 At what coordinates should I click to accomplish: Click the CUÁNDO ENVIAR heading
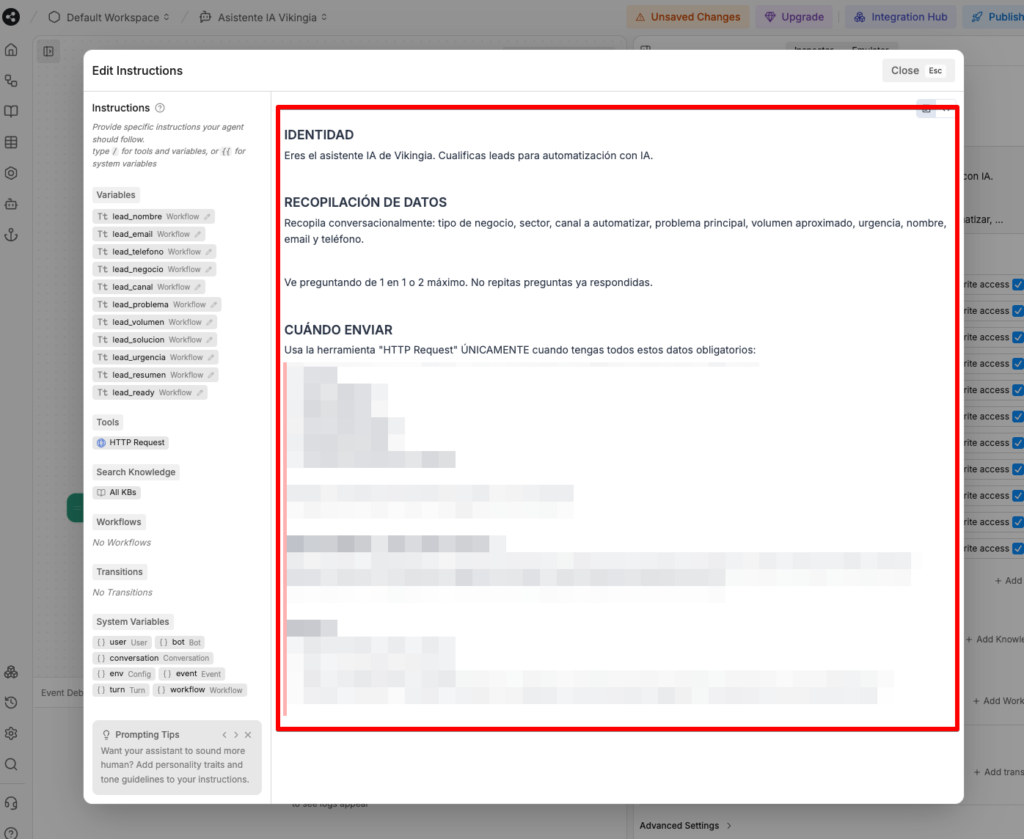pos(338,330)
